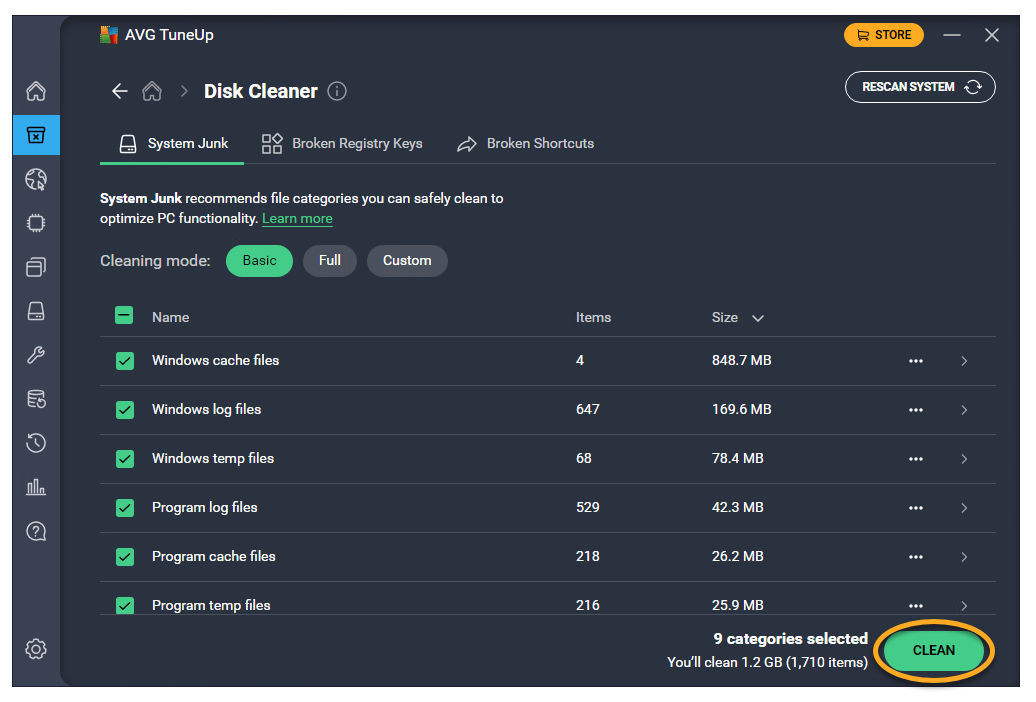Open the bar chart statistics sidebar icon
1036x702 pixels.
pyautogui.click(x=36, y=487)
